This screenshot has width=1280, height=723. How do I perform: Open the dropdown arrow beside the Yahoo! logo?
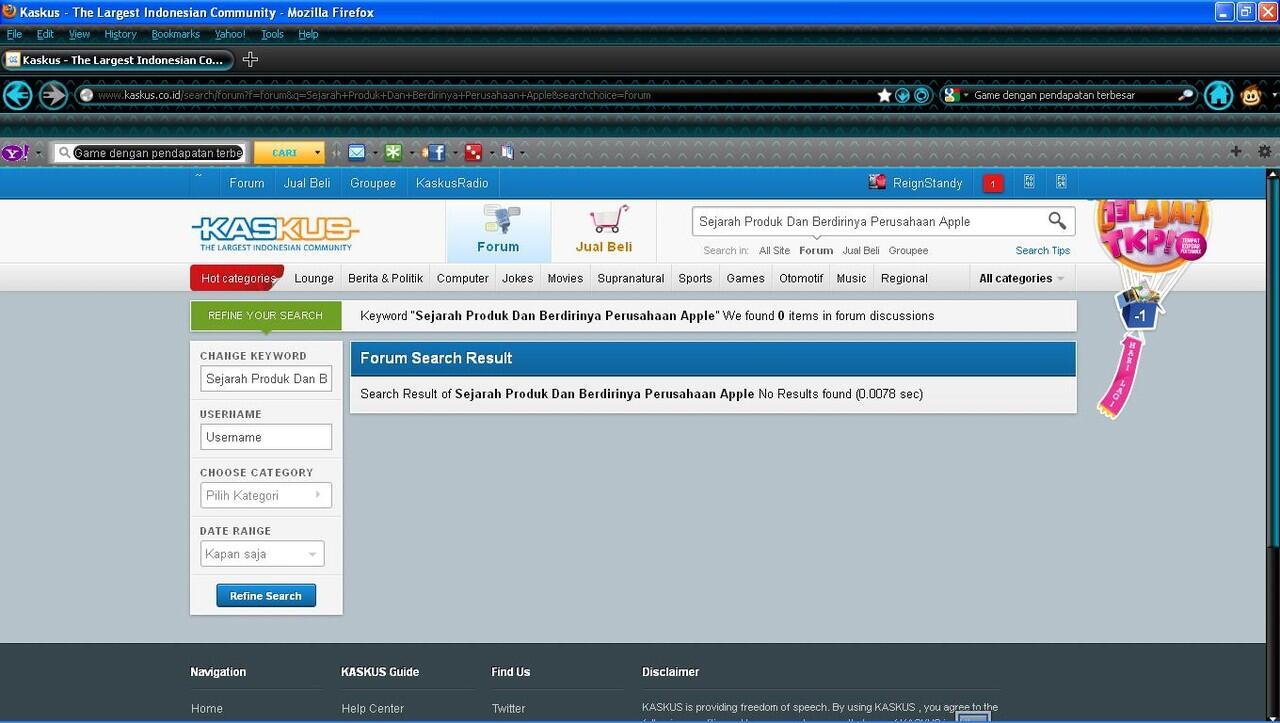(x=38, y=153)
